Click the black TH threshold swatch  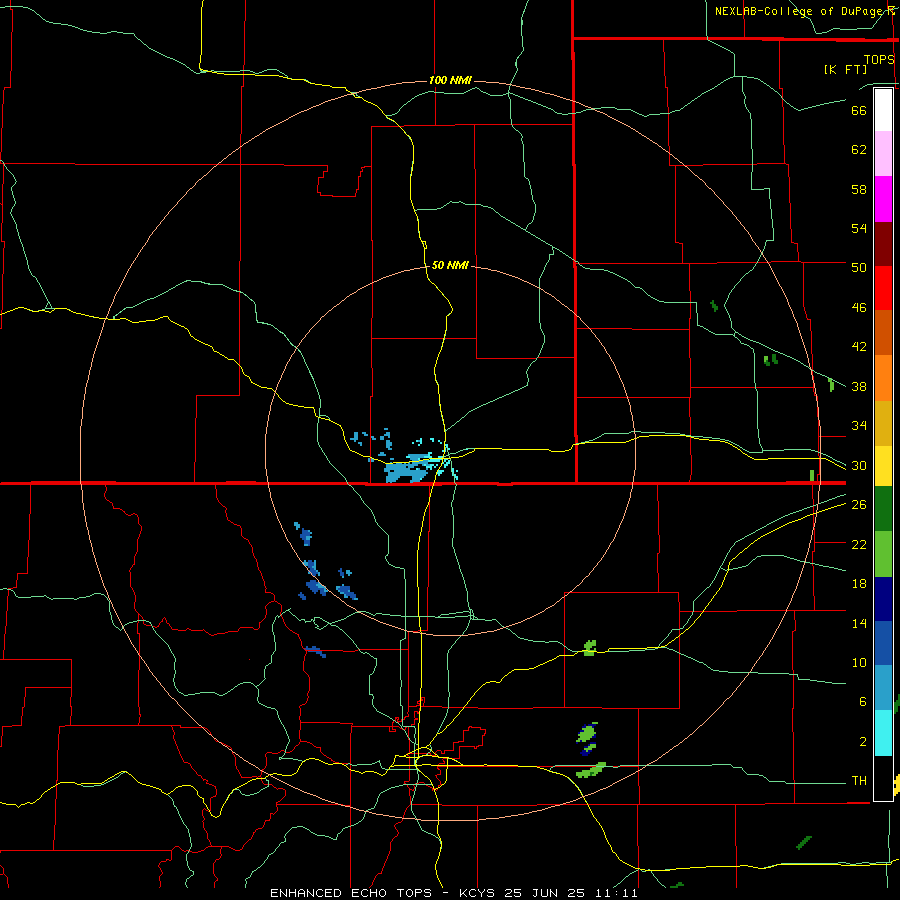pos(883,778)
